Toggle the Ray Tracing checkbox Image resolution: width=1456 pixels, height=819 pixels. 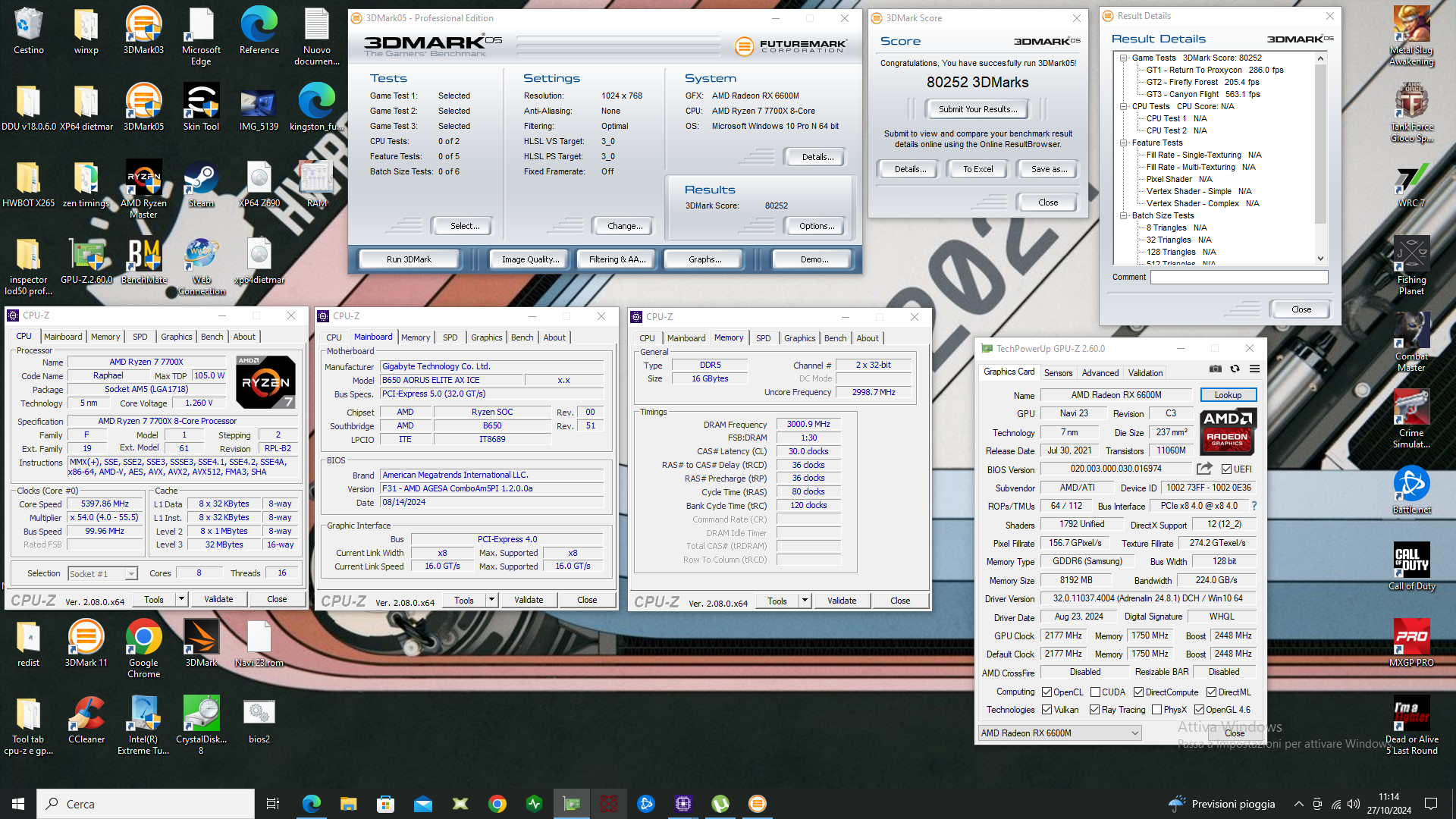tap(1094, 710)
